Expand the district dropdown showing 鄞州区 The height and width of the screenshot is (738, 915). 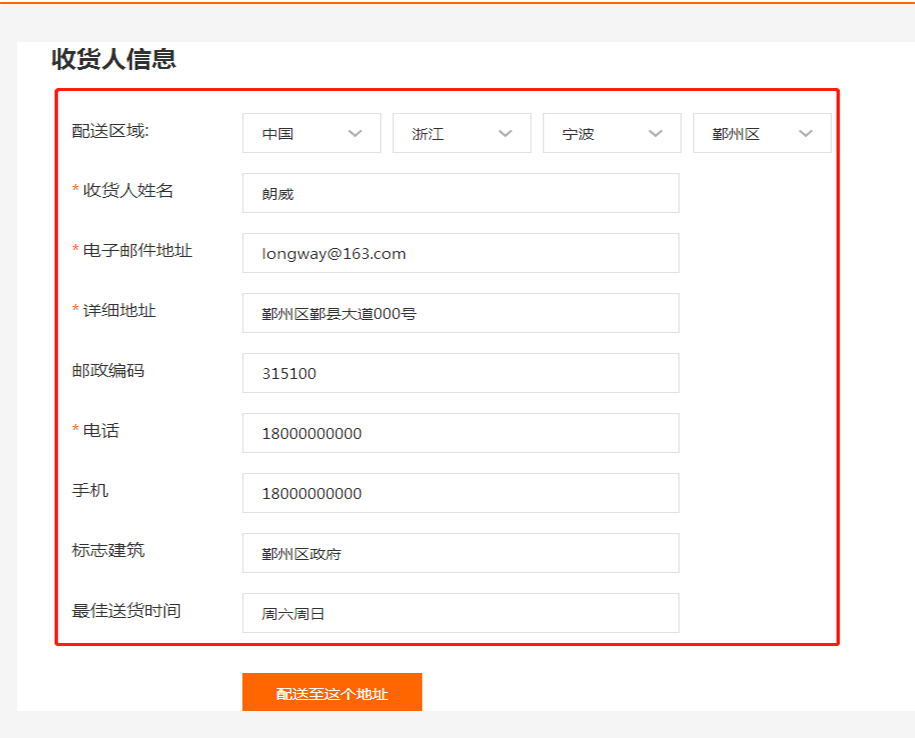(x=760, y=133)
